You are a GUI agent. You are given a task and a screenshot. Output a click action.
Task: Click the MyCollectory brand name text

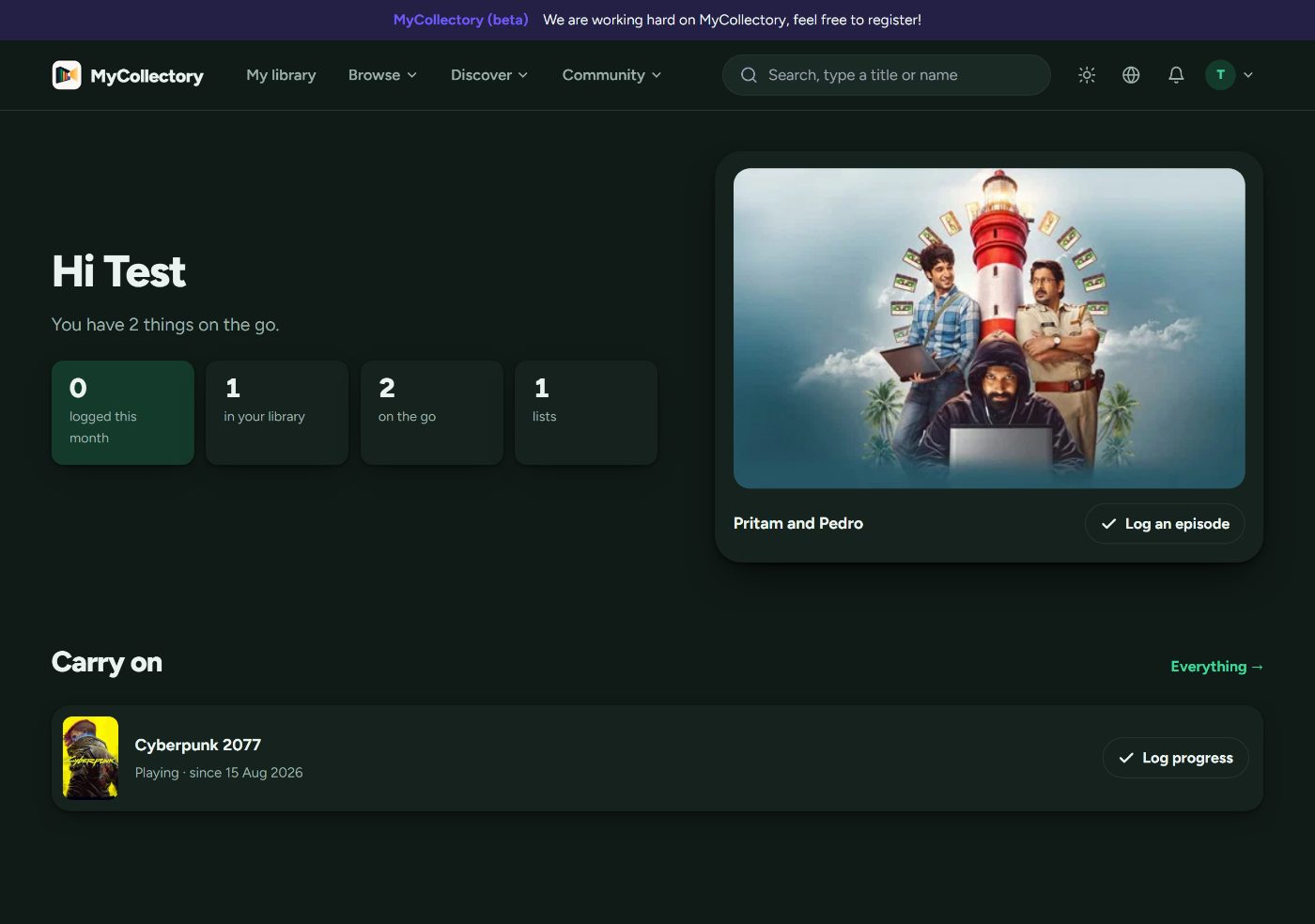point(147,76)
